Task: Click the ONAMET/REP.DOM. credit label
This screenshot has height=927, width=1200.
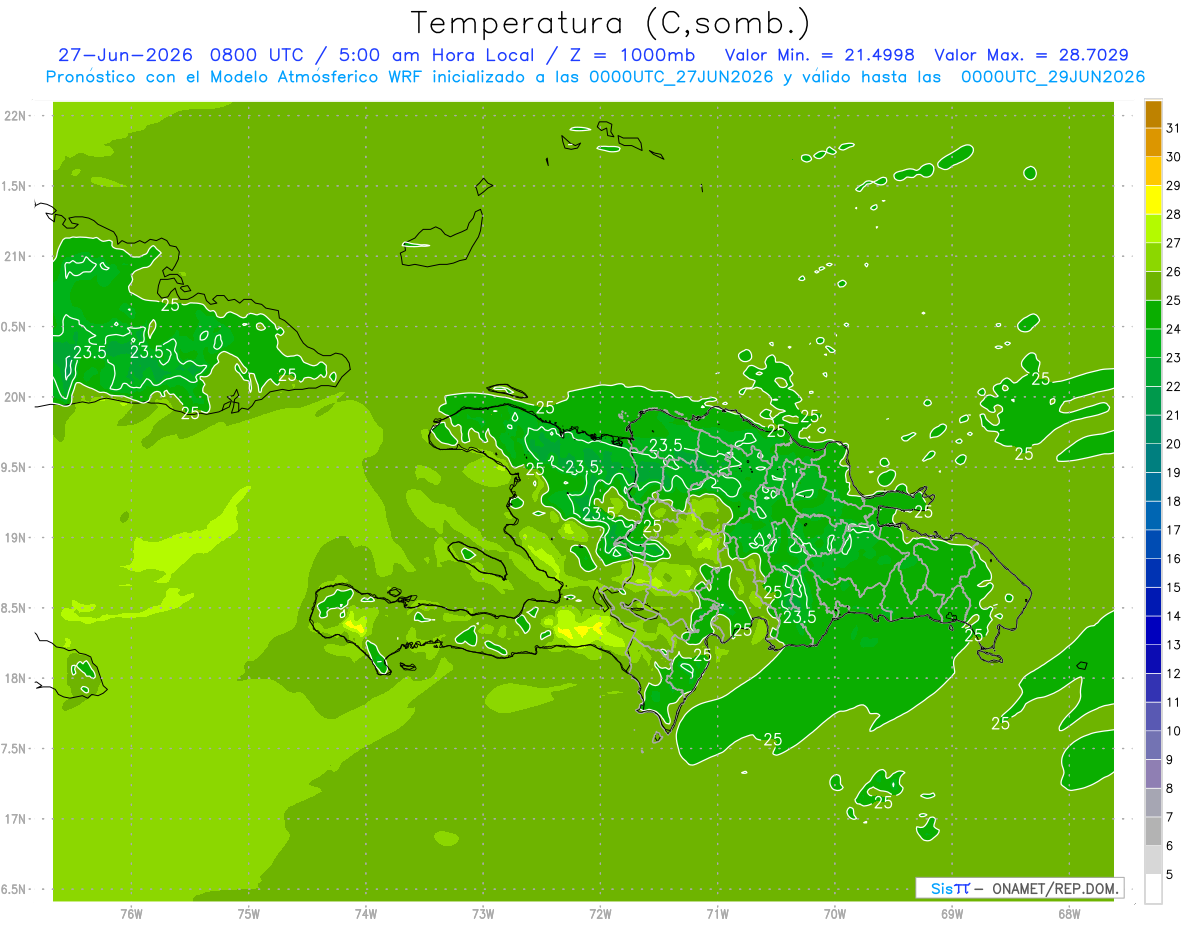Action: (x=1055, y=888)
